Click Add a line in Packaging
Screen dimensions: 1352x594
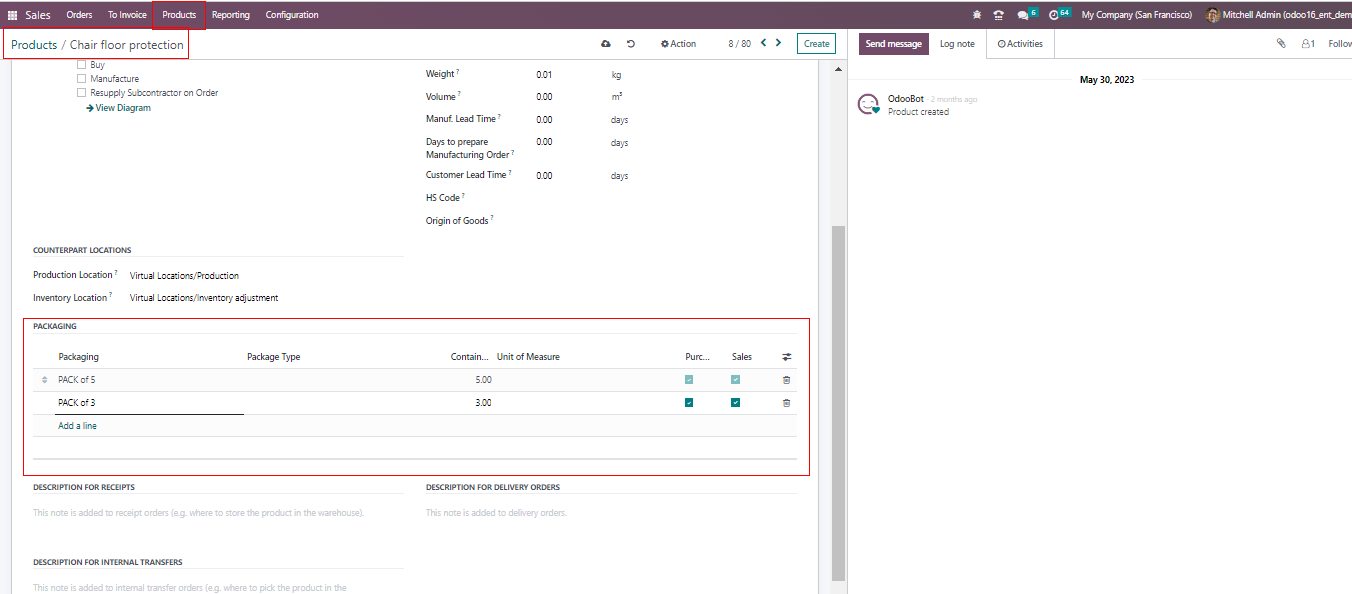pos(77,426)
